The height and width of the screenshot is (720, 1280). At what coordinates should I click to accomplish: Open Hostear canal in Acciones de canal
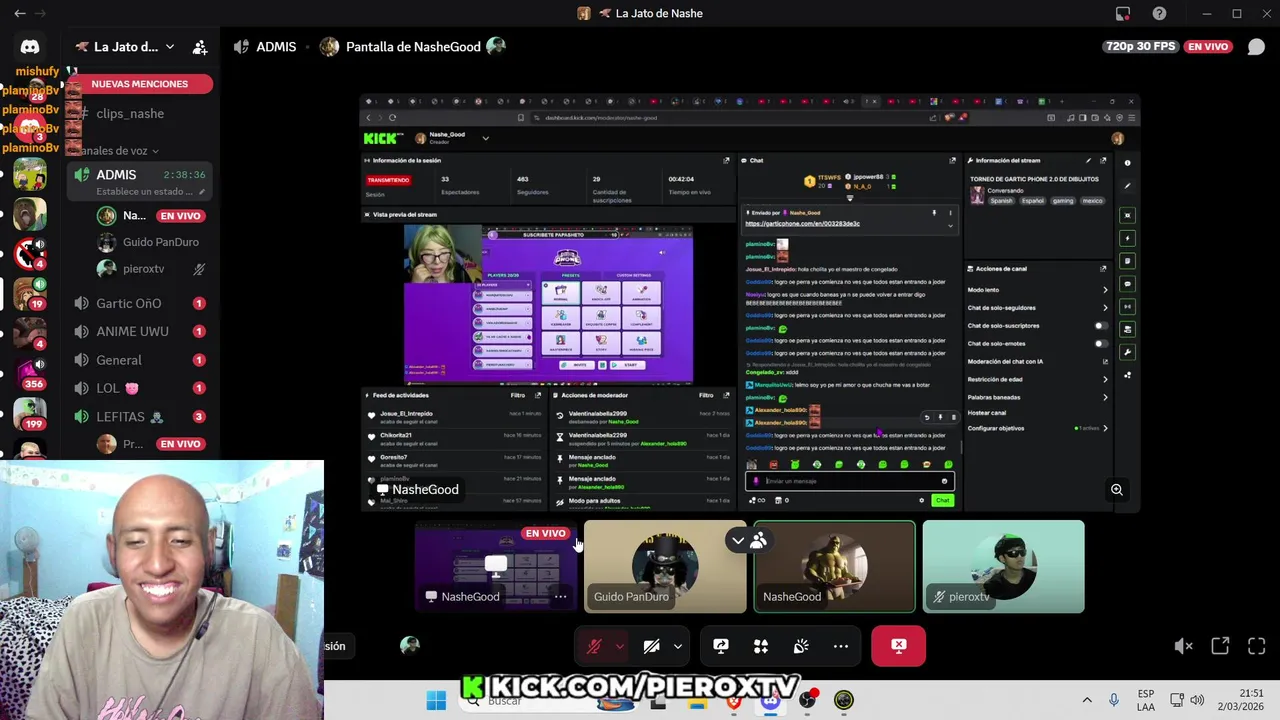click(x=987, y=412)
